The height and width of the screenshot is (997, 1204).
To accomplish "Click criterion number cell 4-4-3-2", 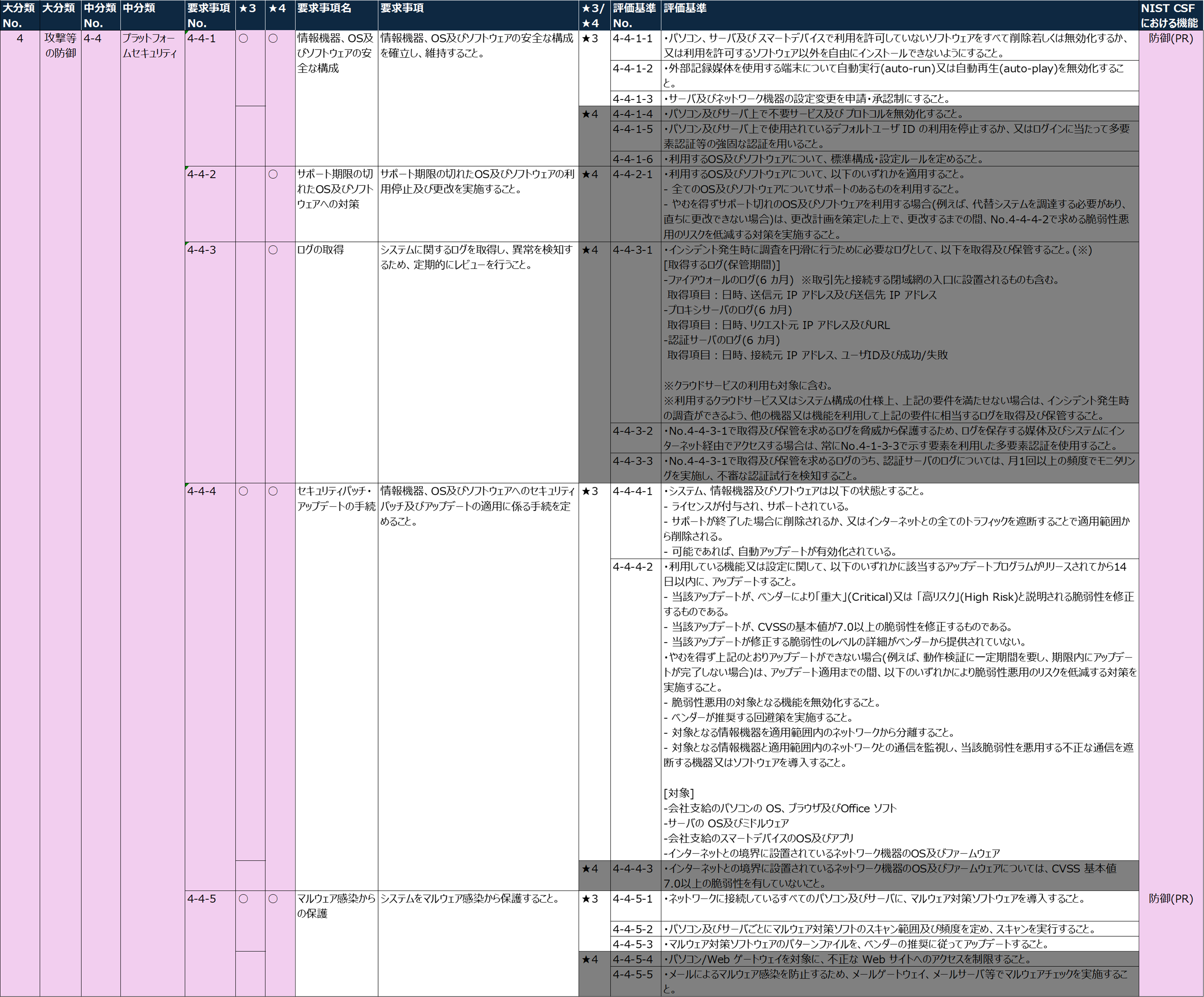I will (x=635, y=438).
